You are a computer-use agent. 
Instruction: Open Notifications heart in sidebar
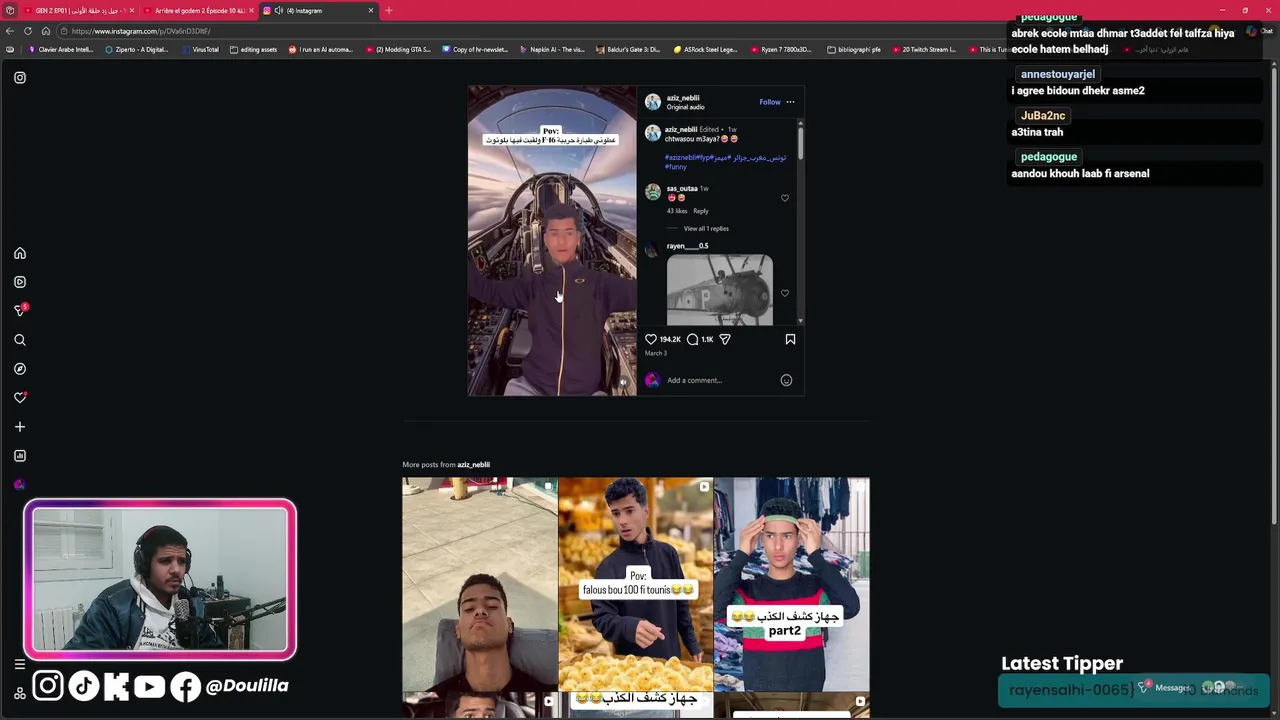[19, 398]
